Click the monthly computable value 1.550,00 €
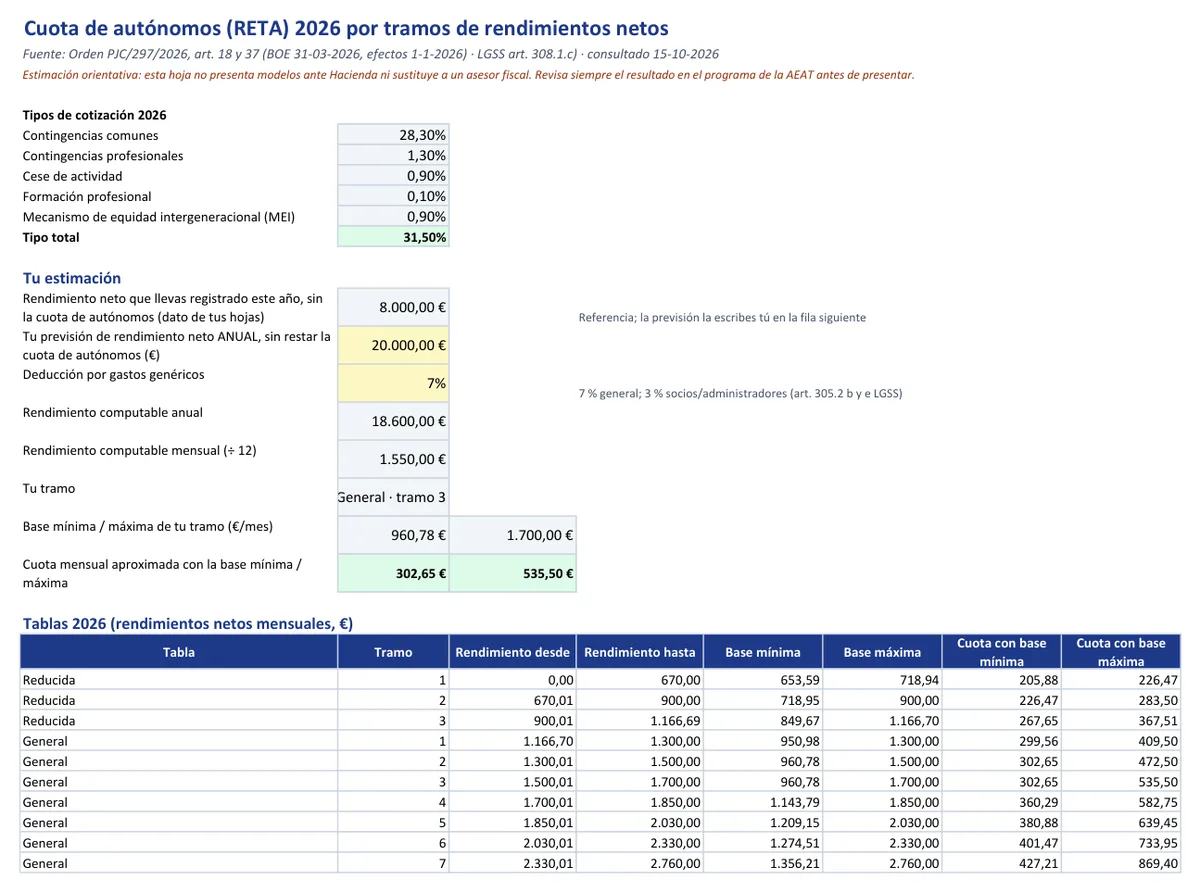This screenshot has width=1200, height=892. click(x=393, y=459)
